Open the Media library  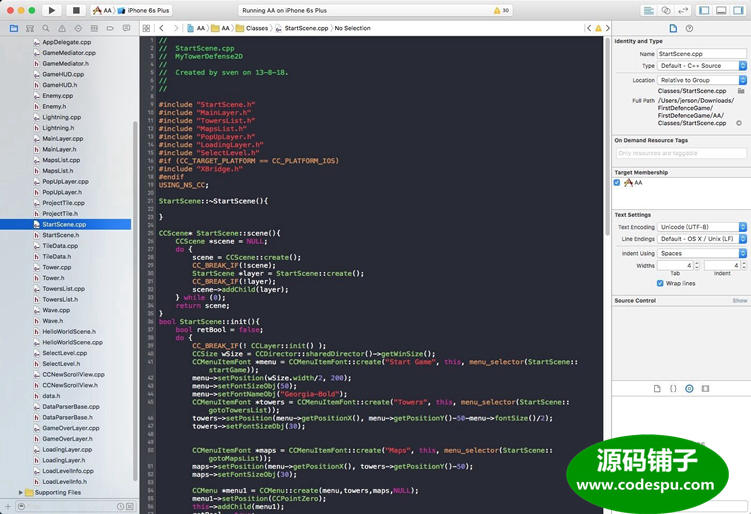(x=705, y=388)
